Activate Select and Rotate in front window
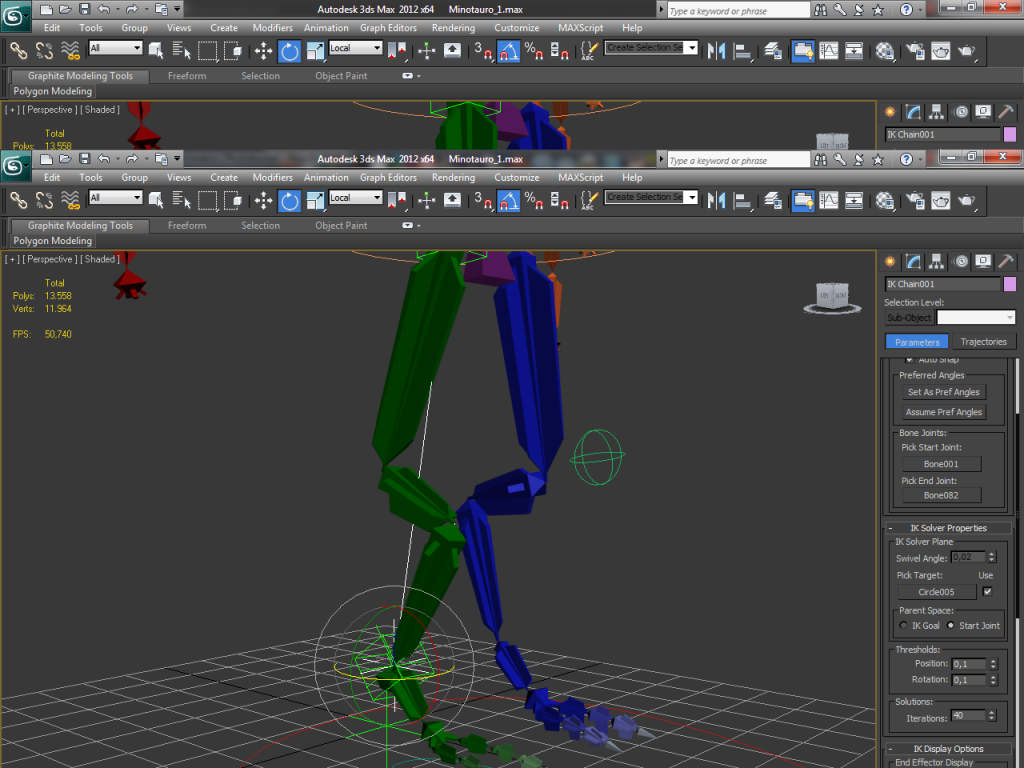Image resolution: width=1024 pixels, height=768 pixels. pyautogui.click(x=289, y=200)
